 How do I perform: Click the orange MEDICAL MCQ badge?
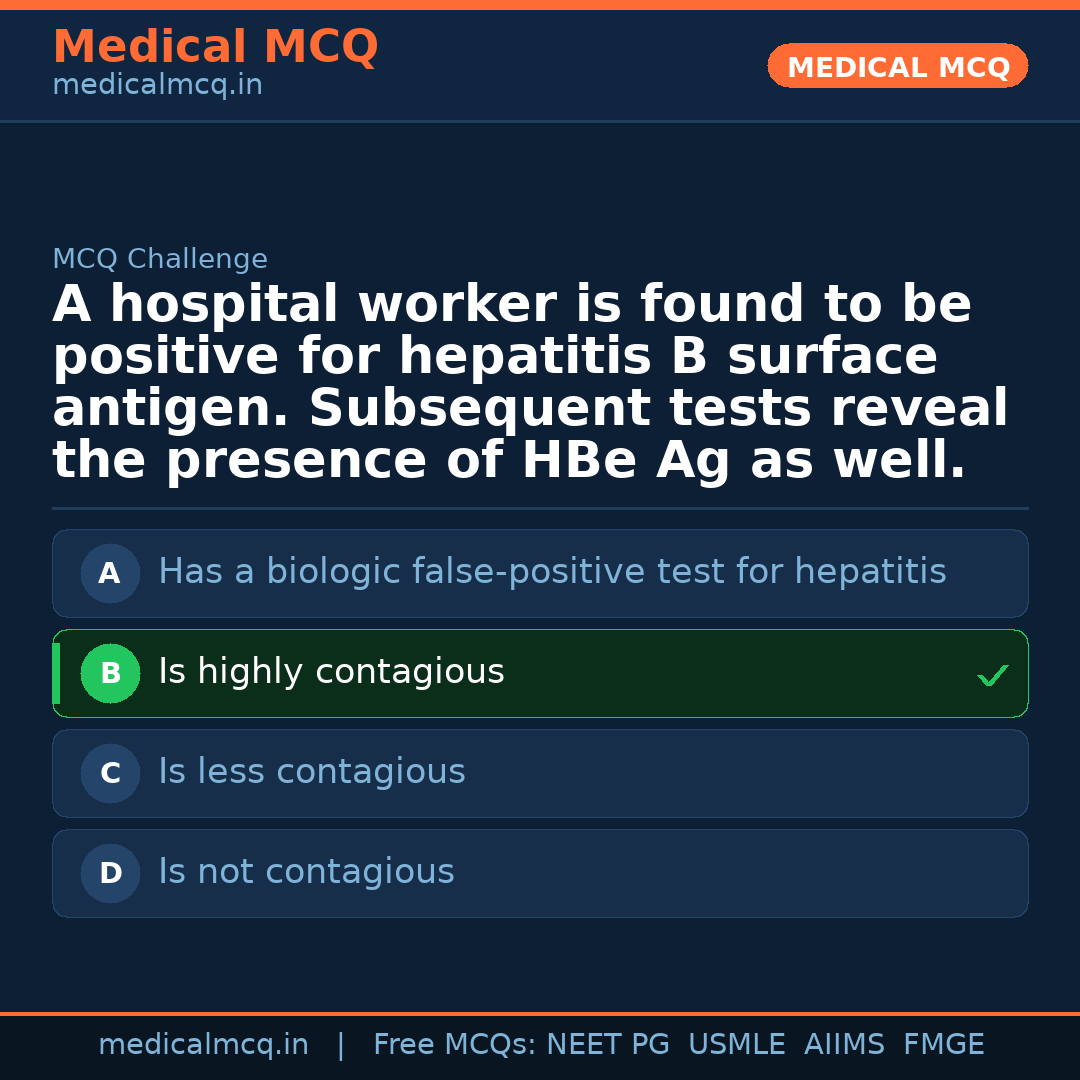pyautogui.click(x=897, y=67)
